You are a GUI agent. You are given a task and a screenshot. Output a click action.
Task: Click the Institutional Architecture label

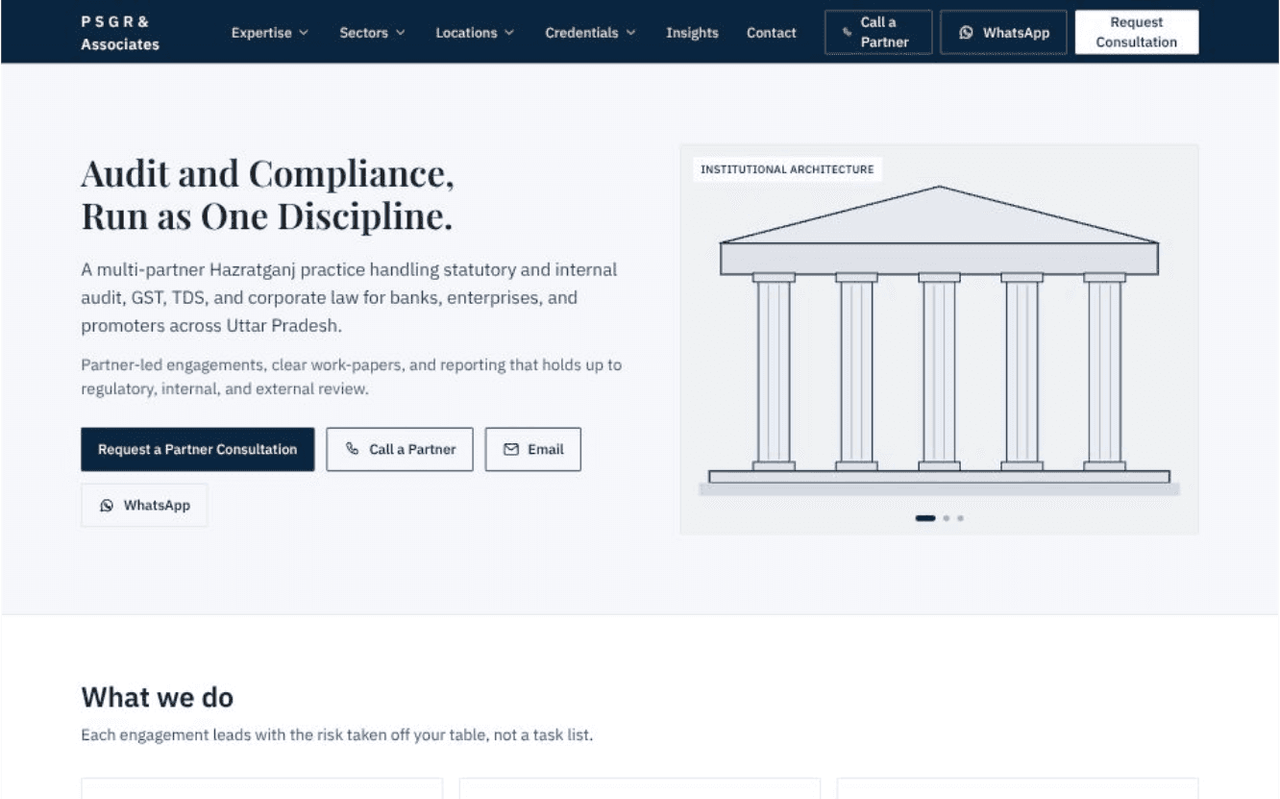pyautogui.click(x=787, y=169)
